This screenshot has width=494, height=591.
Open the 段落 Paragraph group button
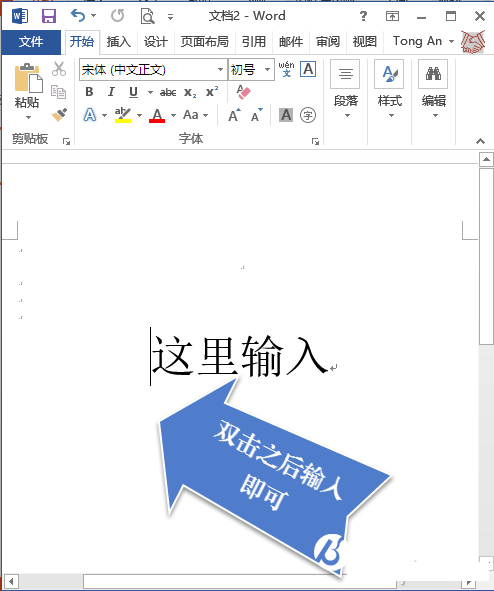pyautogui.click(x=346, y=90)
